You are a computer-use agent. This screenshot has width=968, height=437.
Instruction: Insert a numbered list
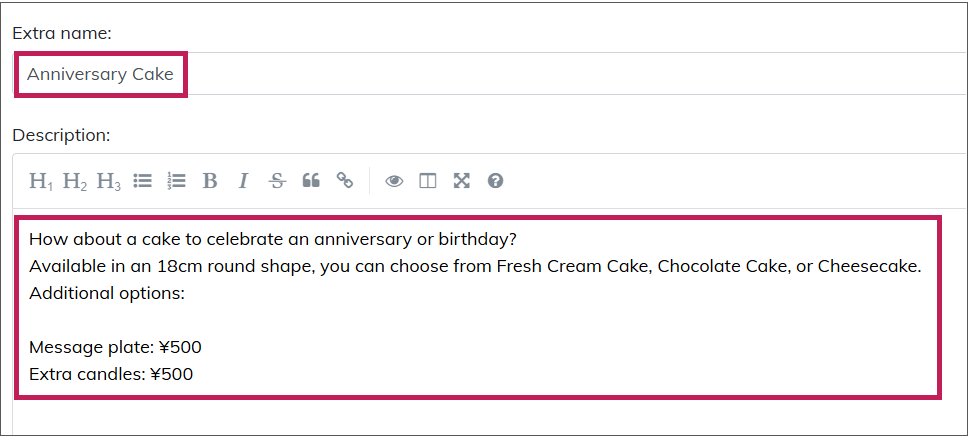click(176, 180)
